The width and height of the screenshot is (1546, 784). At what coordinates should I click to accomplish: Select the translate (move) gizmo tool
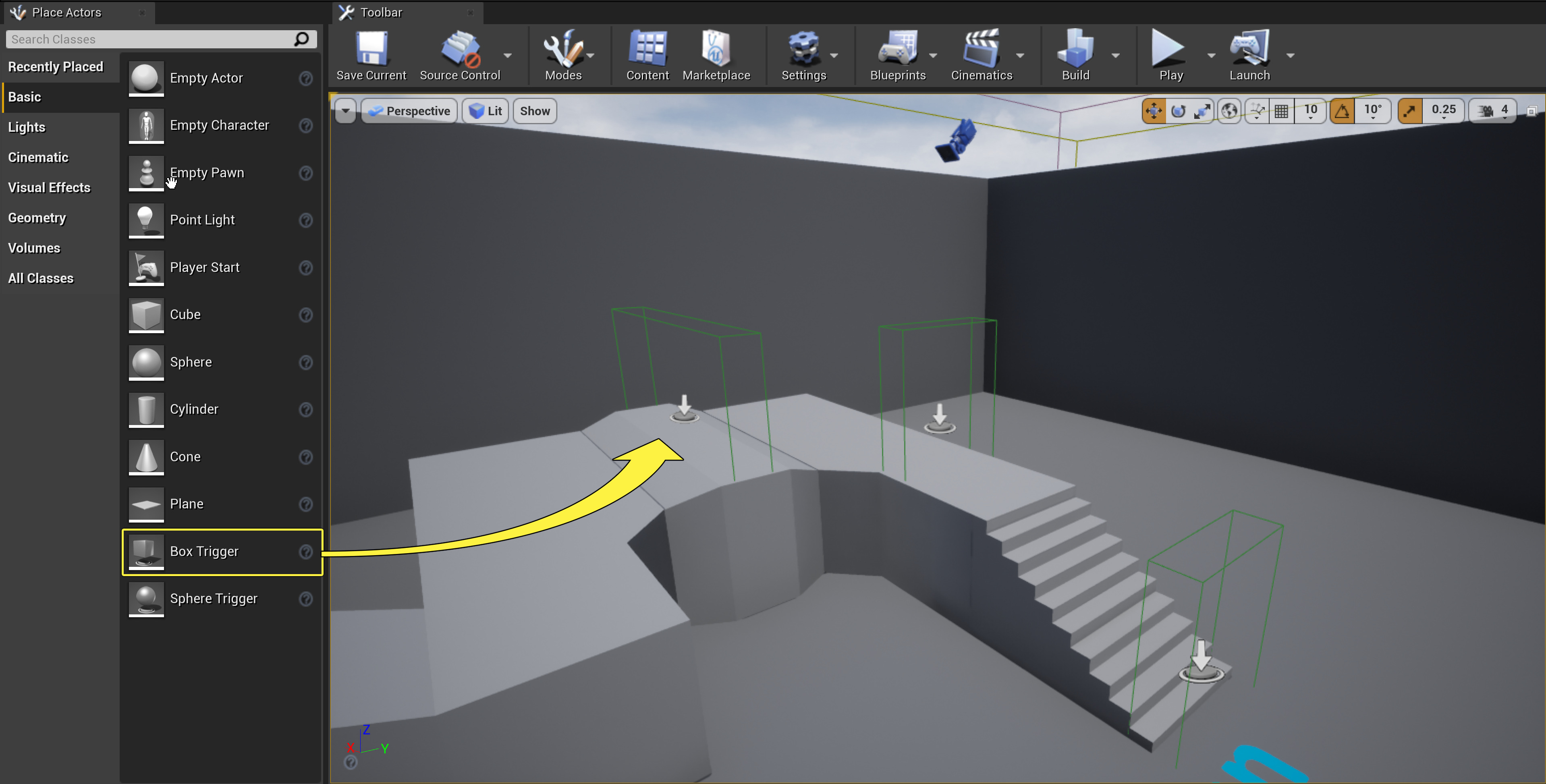(1153, 111)
